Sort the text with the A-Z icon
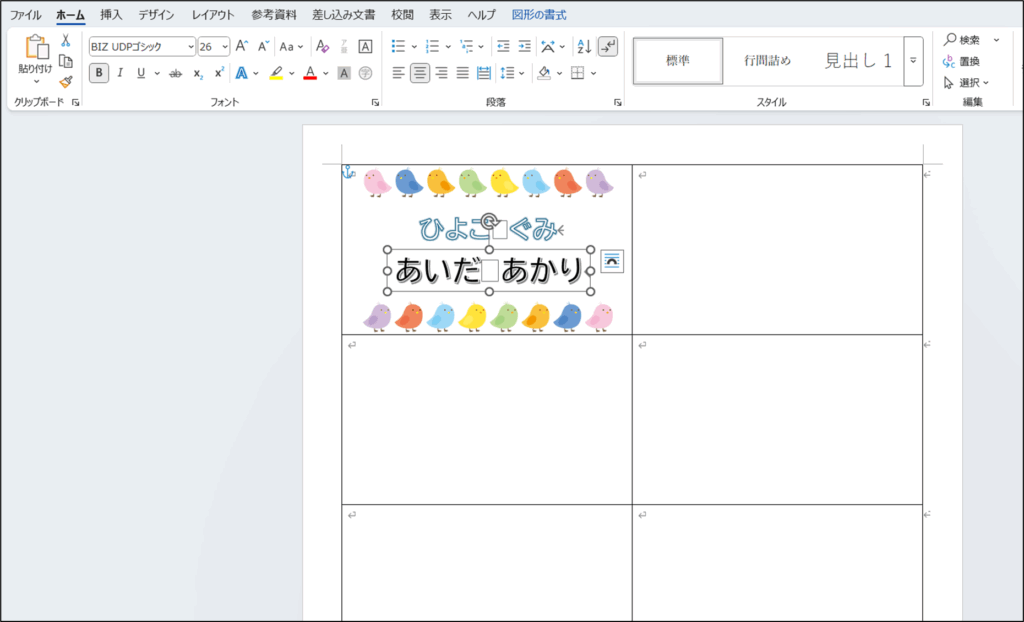 [584, 46]
